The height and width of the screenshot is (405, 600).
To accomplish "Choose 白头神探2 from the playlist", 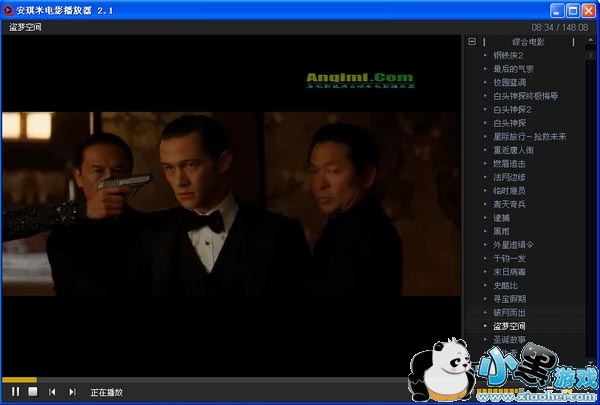I will [x=512, y=109].
